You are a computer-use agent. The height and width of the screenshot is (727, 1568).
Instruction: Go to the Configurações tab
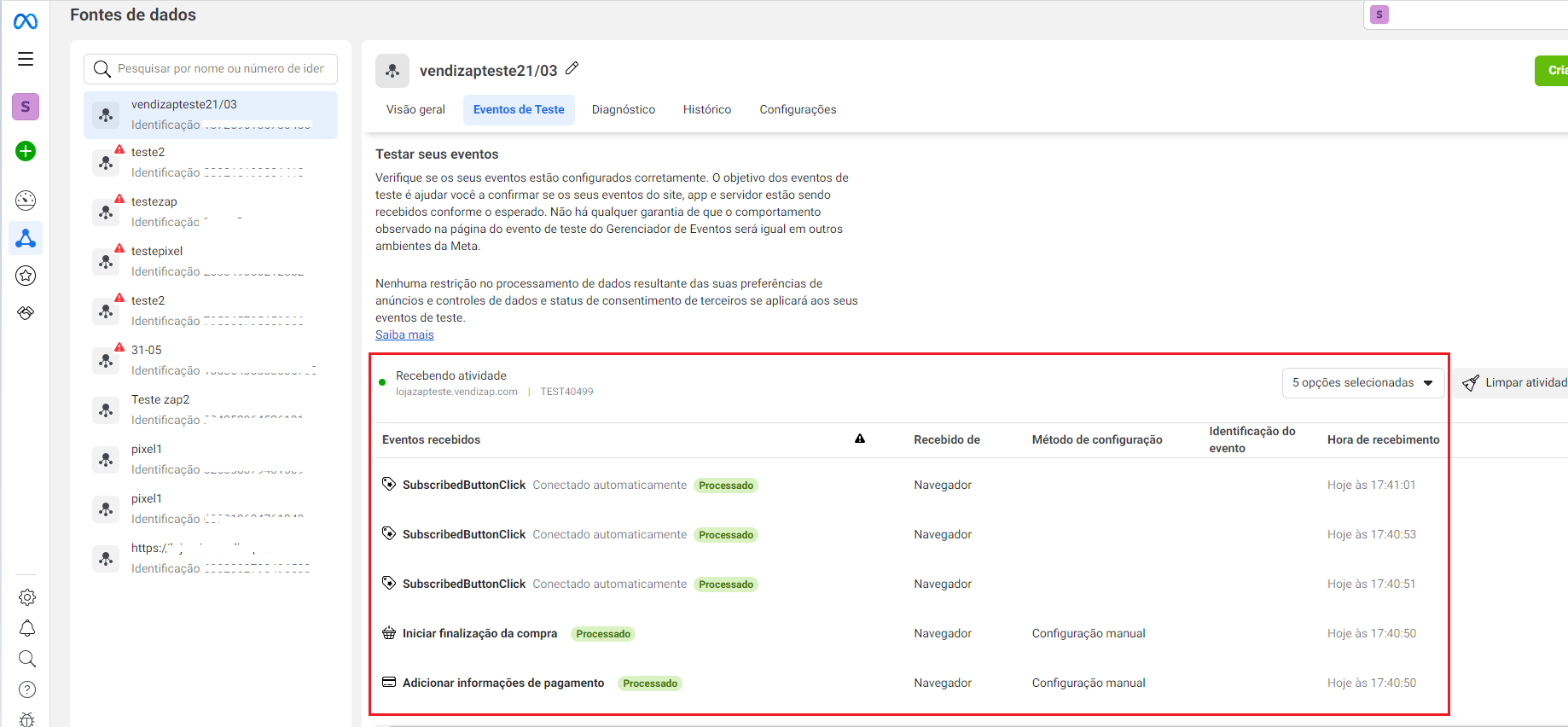(798, 109)
